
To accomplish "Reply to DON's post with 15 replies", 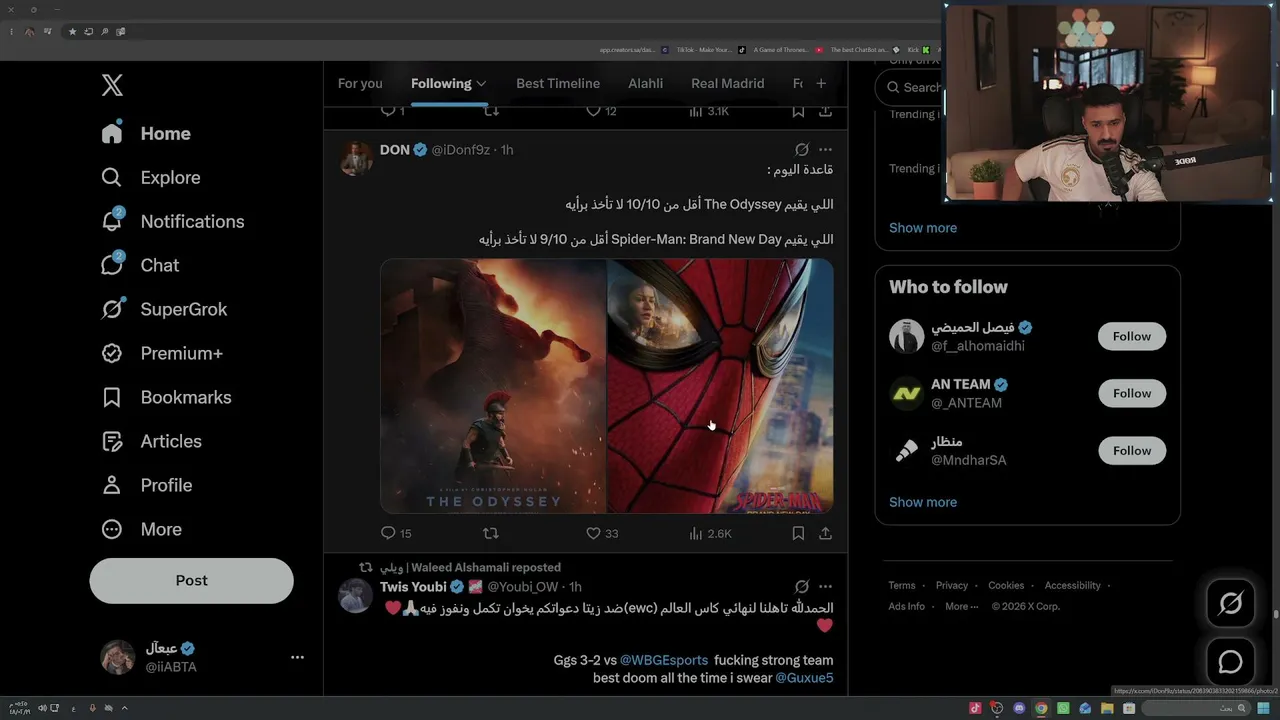I will (x=396, y=534).
